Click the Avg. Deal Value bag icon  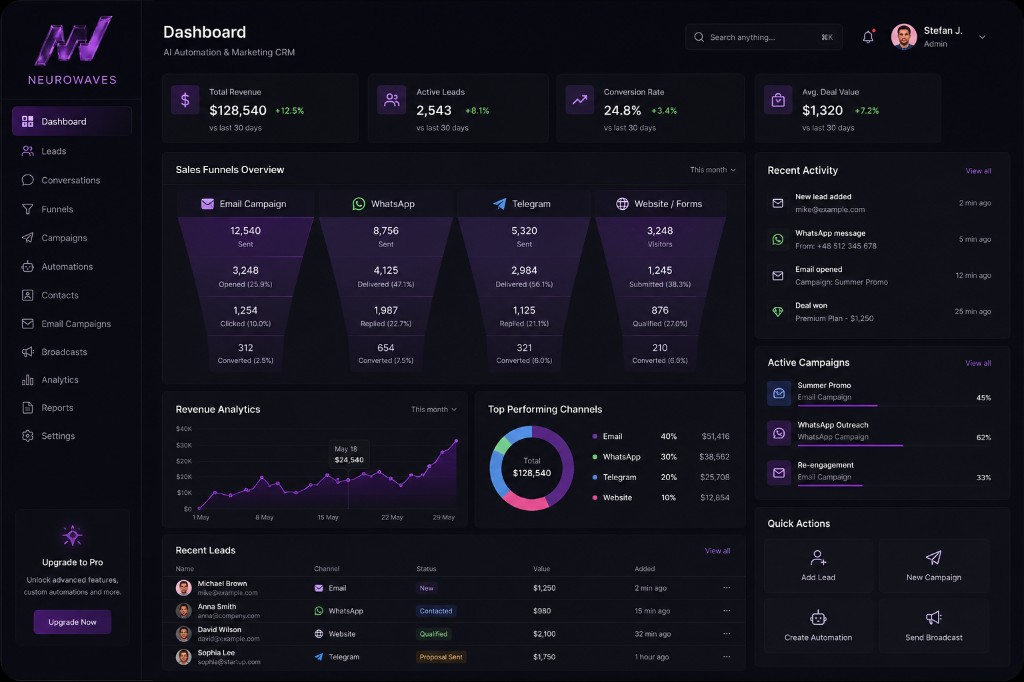point(778,100)
